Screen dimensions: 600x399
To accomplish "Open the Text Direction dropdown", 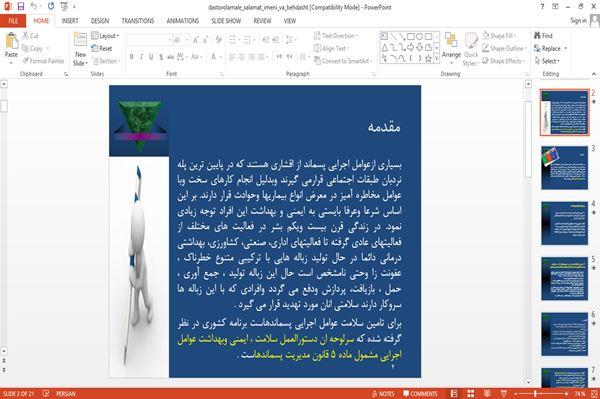I will click(336, 36).
